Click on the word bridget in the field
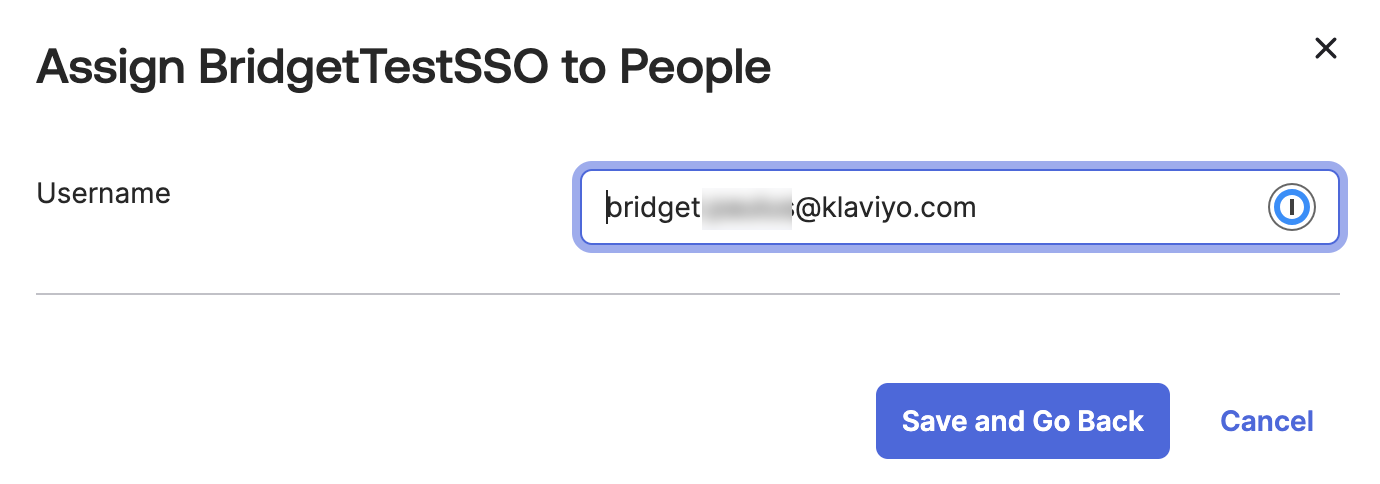Viewport: 1380px width, 484px height. [652, 208]
